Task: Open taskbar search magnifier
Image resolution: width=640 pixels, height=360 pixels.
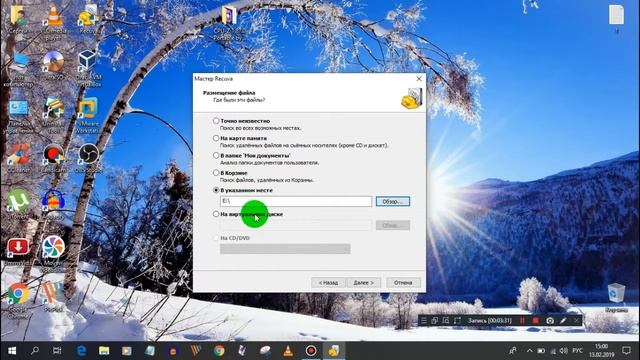Action: [35, 351]
